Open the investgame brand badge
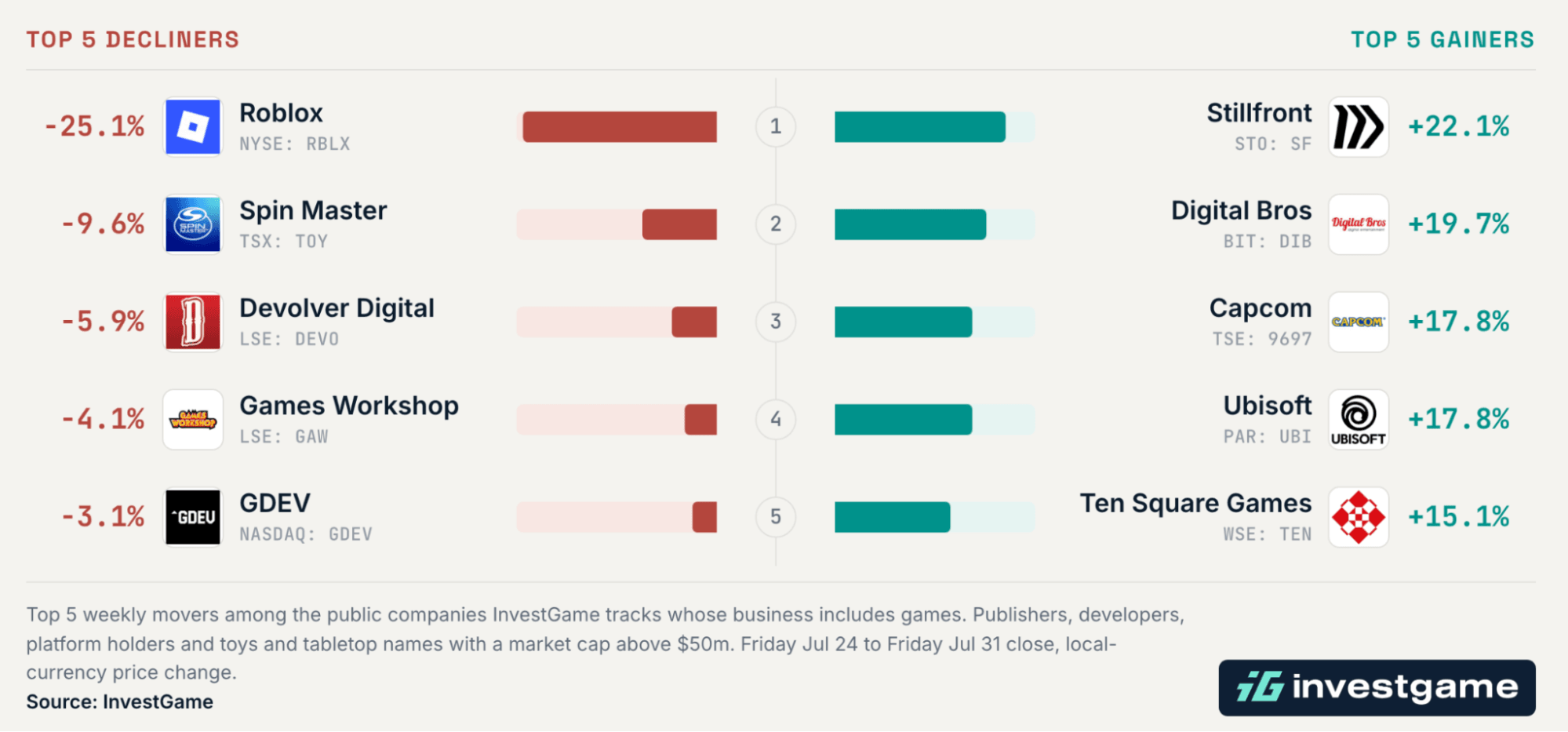1568x732 pixels. pos(1377,687)
